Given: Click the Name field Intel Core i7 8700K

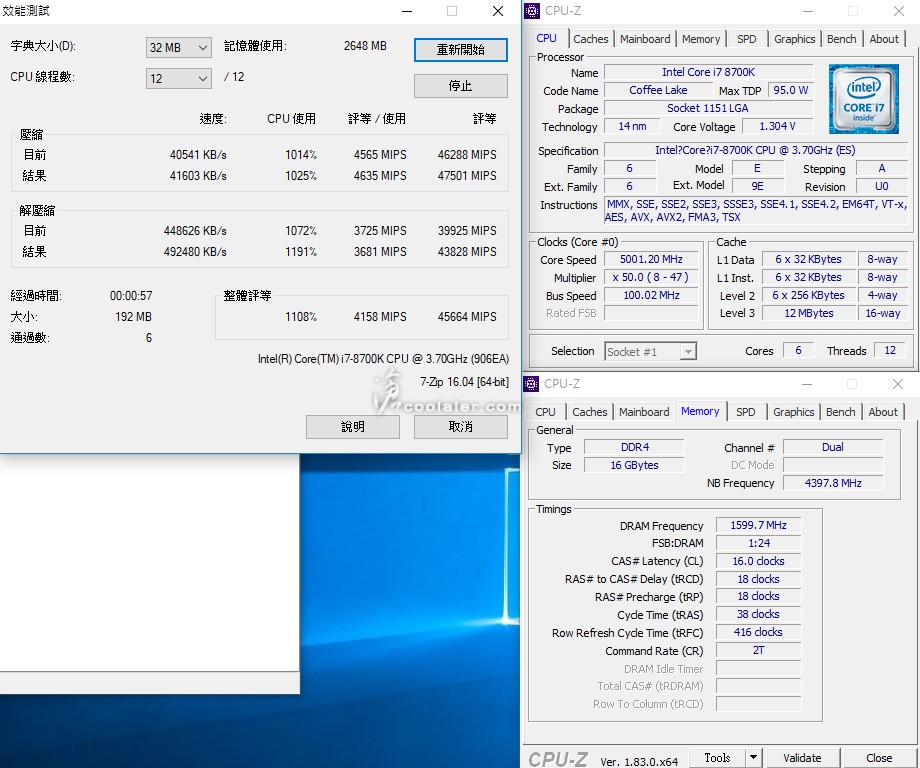Looking at the screenshot, I should [708, 72].
